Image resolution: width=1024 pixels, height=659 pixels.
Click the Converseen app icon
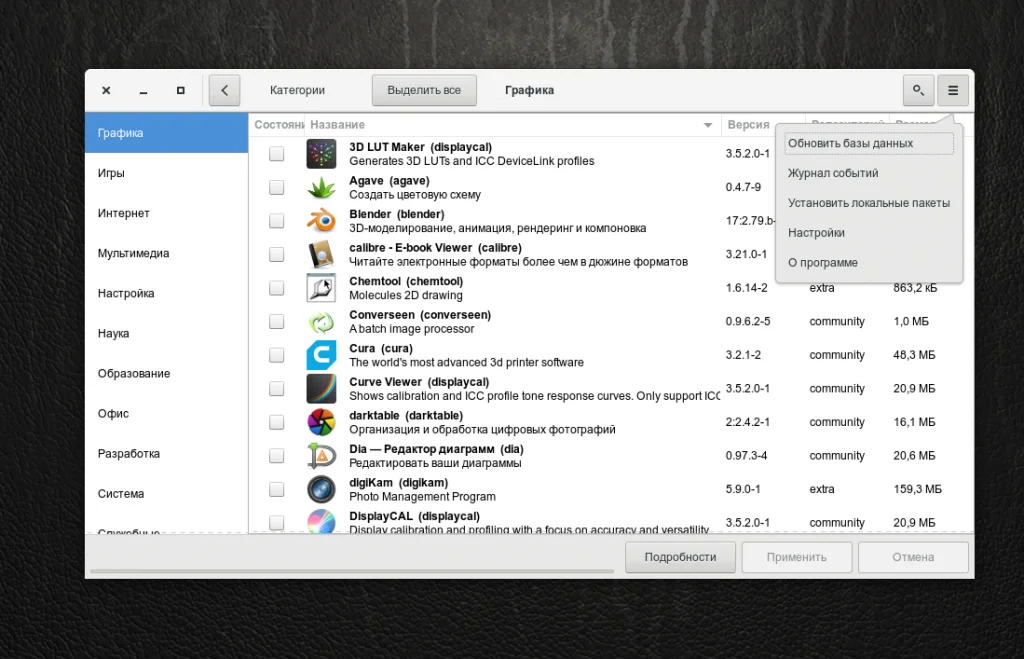(x=321, y=322)
